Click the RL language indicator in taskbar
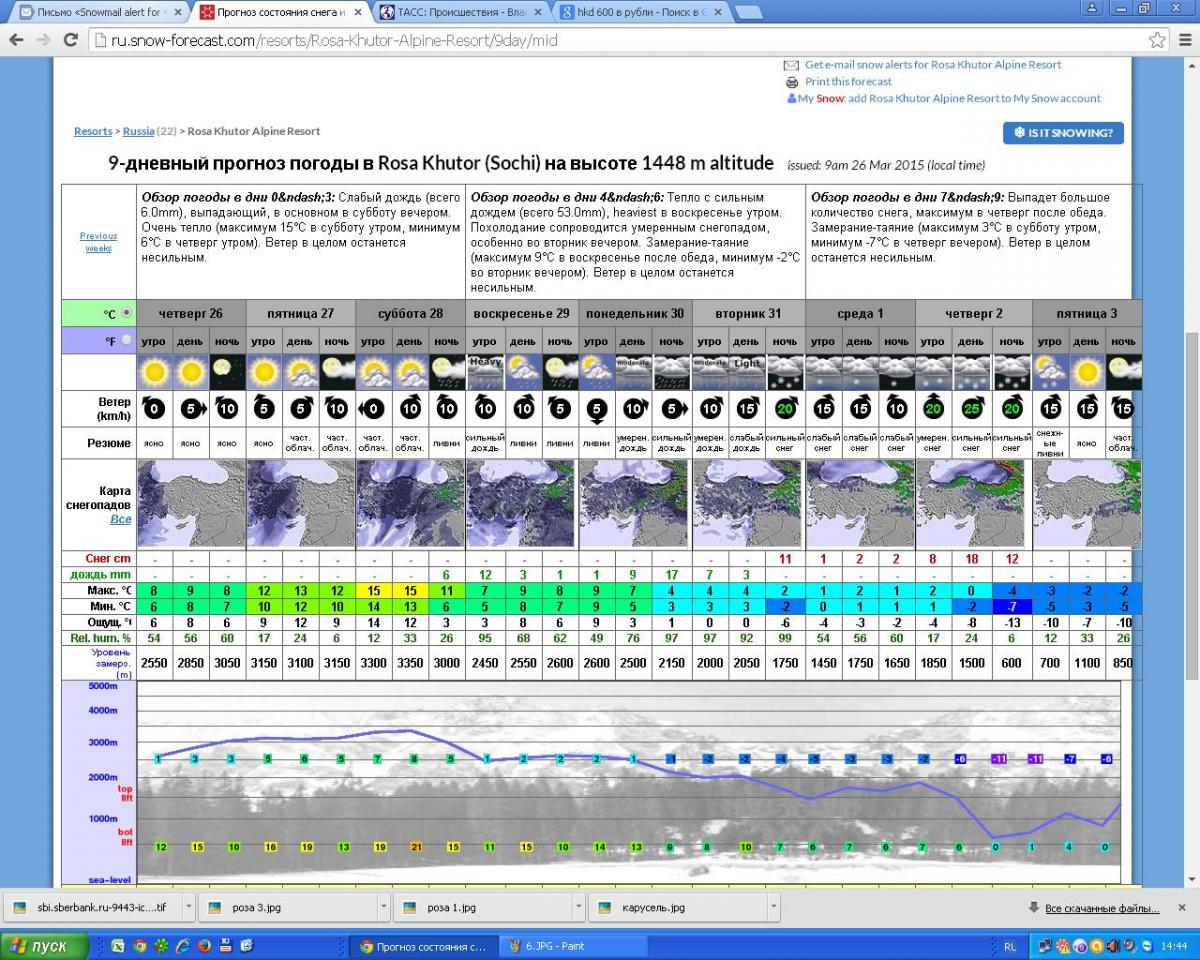Screen dimensions: 1200x960 [1010, 946]
